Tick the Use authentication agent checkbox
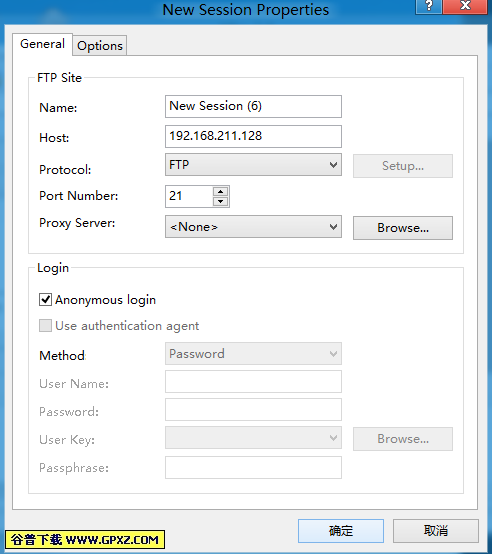Viewport: 492px width, 554px height. 45,325
